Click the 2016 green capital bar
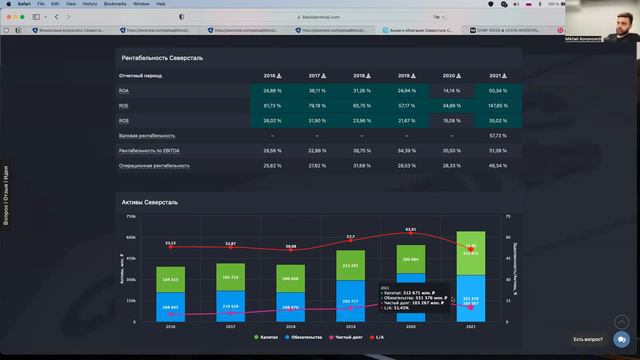This screenshot has height=360, width=640. point(171,280)
